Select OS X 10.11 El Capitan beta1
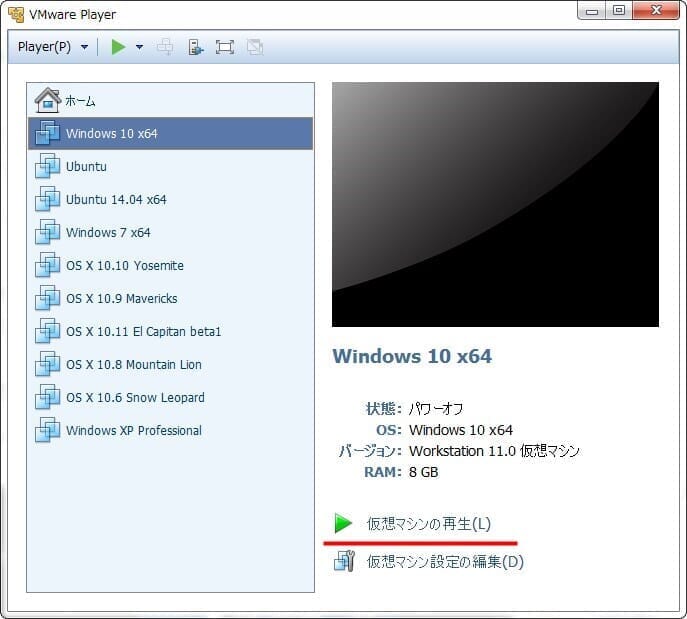 (143, 332)
